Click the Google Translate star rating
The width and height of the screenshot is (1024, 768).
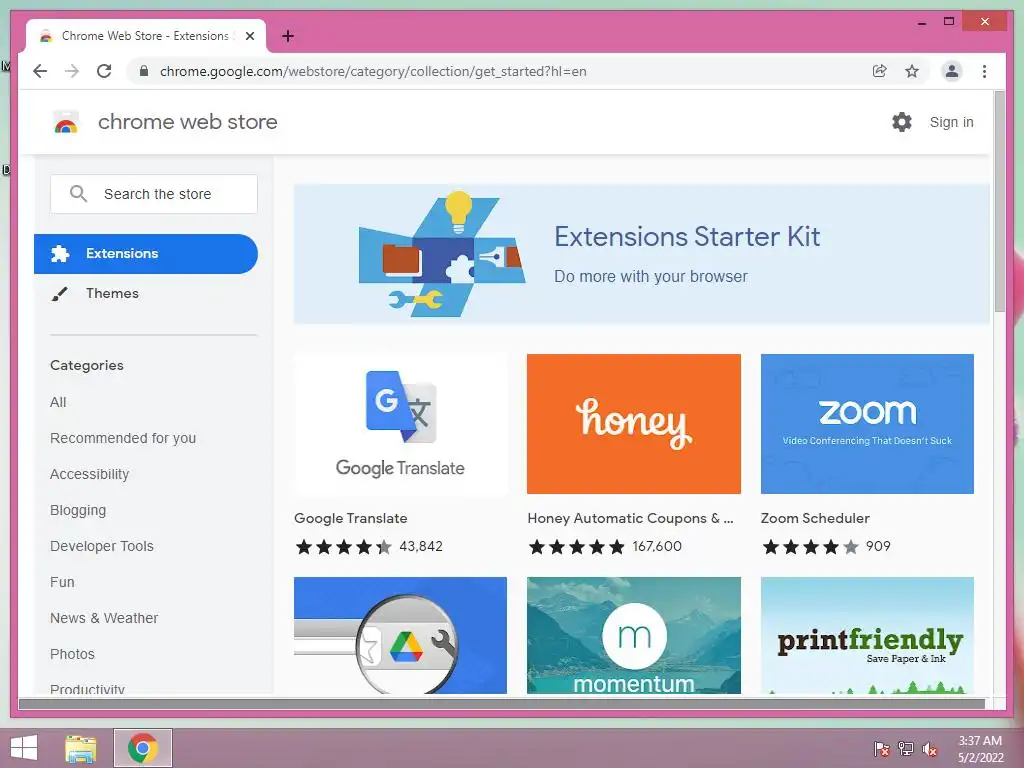click(344, 547)
